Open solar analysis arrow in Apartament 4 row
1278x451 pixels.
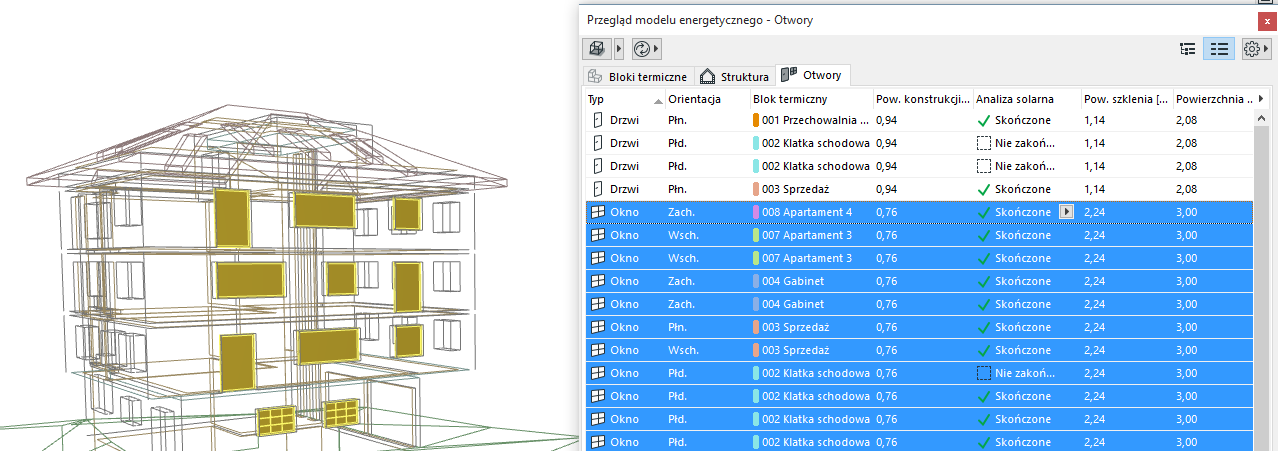point(1066,212)
